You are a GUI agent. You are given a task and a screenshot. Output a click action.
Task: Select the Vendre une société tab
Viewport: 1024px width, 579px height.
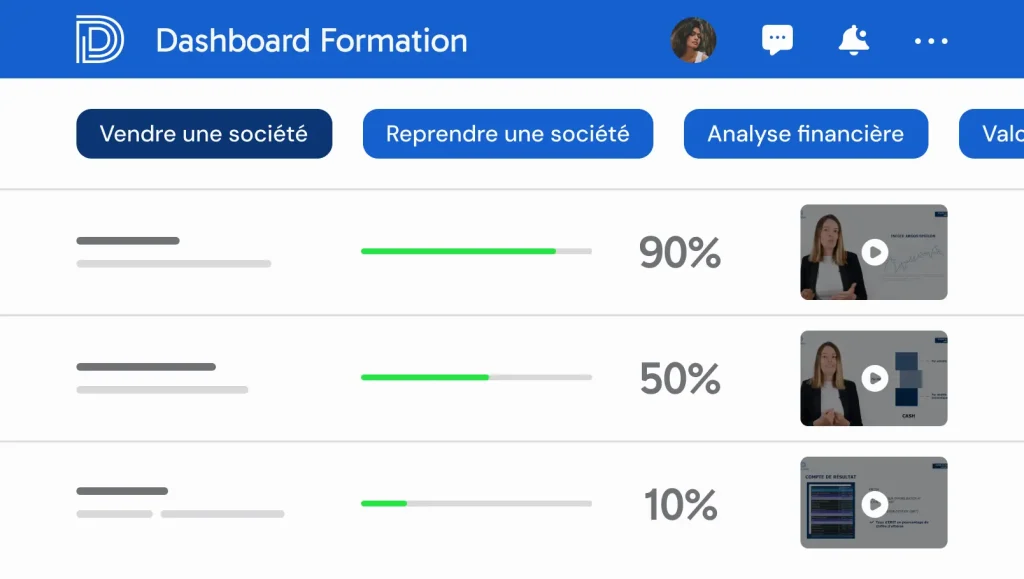click(x=204, y=134)
